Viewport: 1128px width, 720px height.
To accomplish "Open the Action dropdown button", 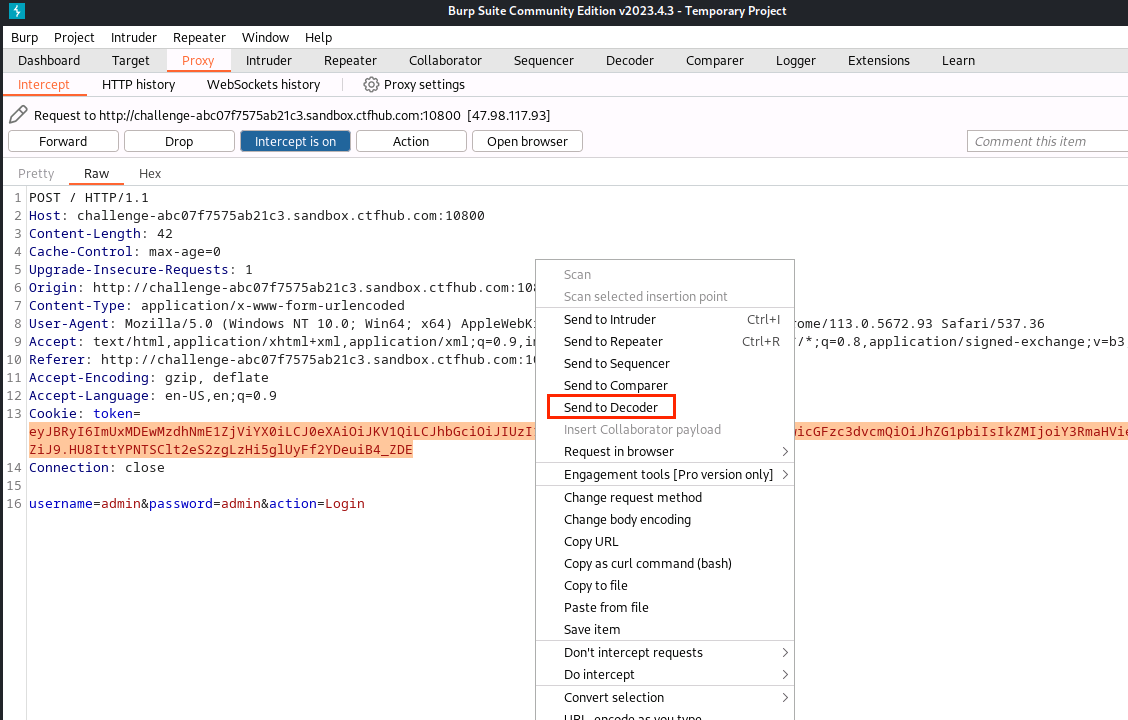I will [411, 142].
